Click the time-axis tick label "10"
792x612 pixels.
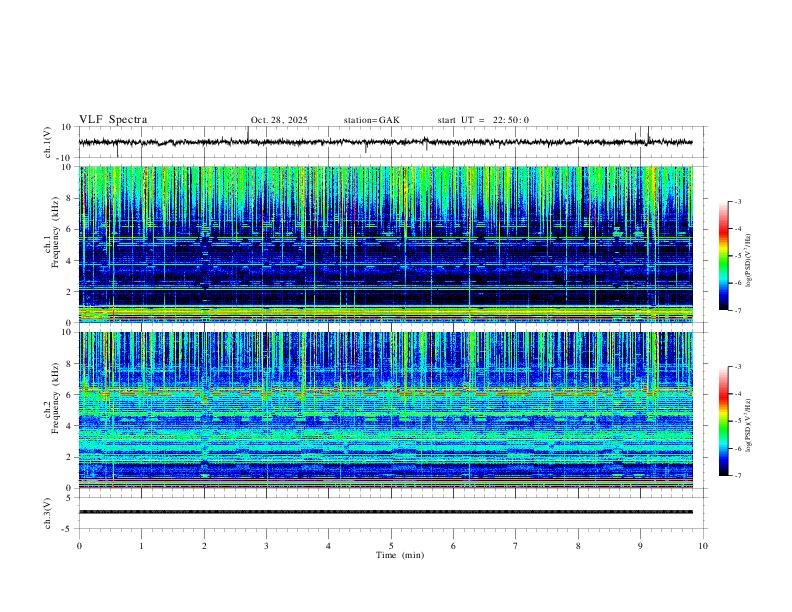click(x=703, y=546)
